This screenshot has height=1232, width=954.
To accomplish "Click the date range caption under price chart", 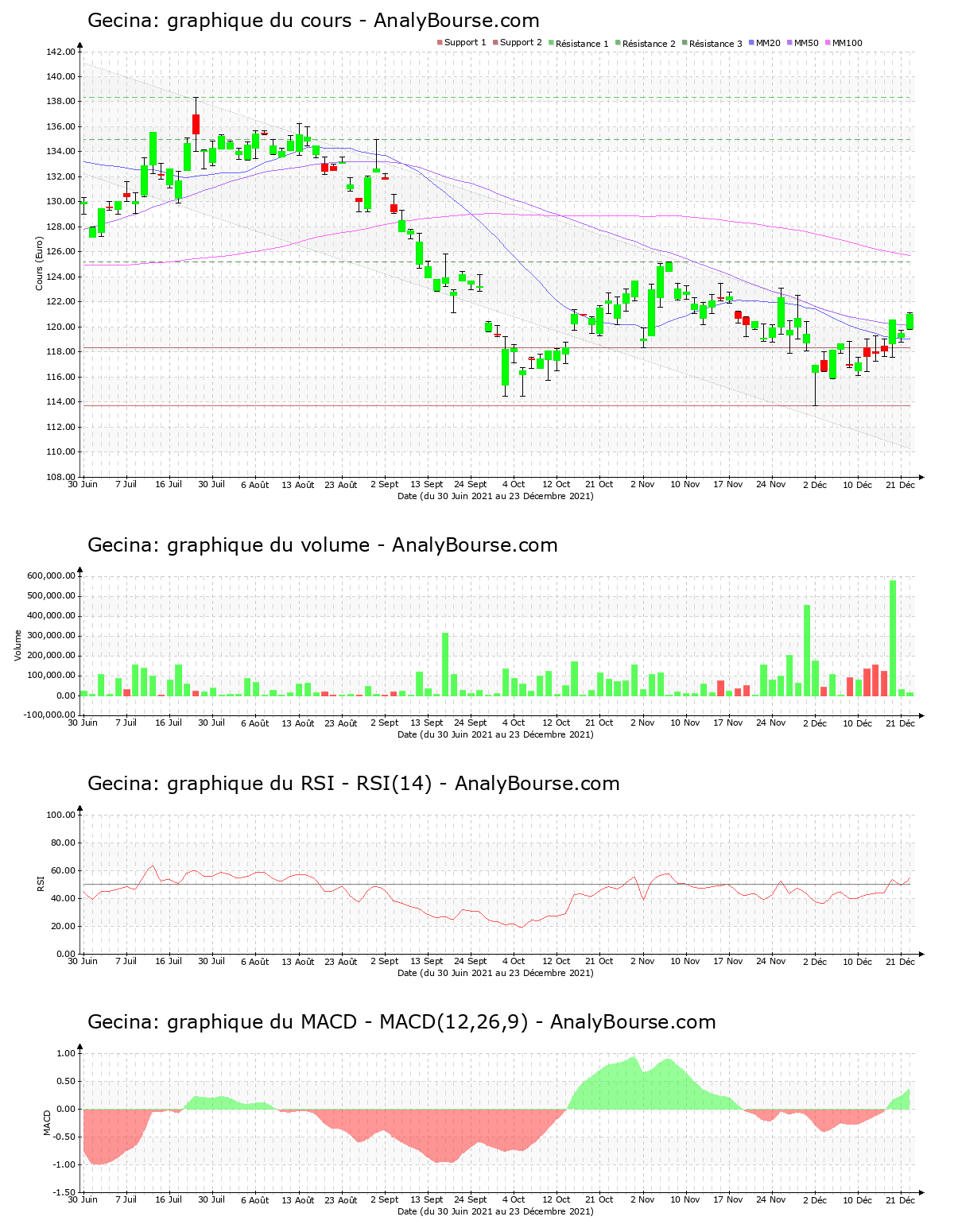I will (495, 496).
